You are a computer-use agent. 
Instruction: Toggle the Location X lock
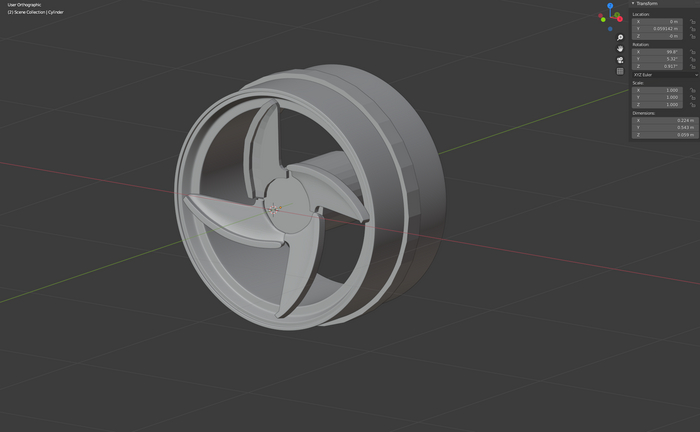(x=693, y=22)
